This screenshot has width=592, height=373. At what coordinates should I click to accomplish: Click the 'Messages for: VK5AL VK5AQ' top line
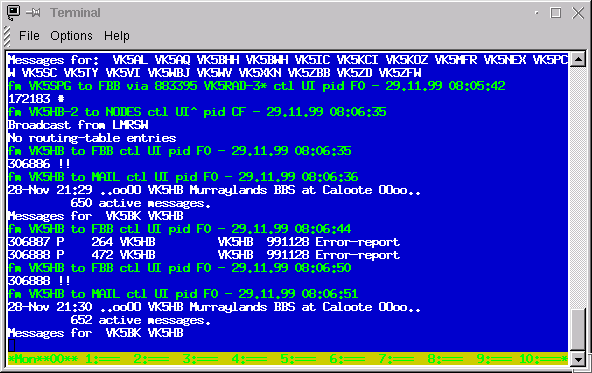[x=288, y=60]
